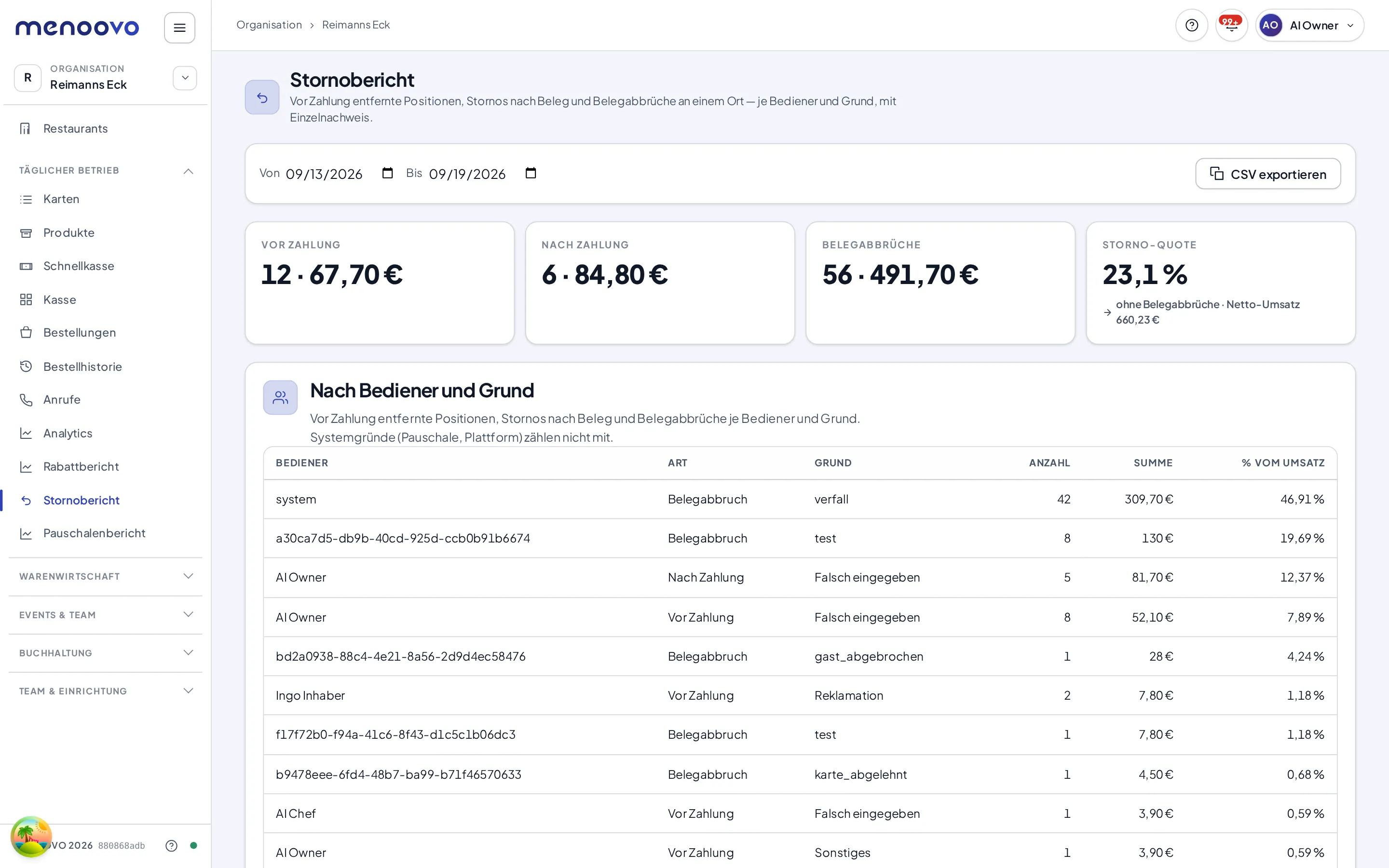
Task: Click the Kasse grid icon
Action: pos(26,299)
